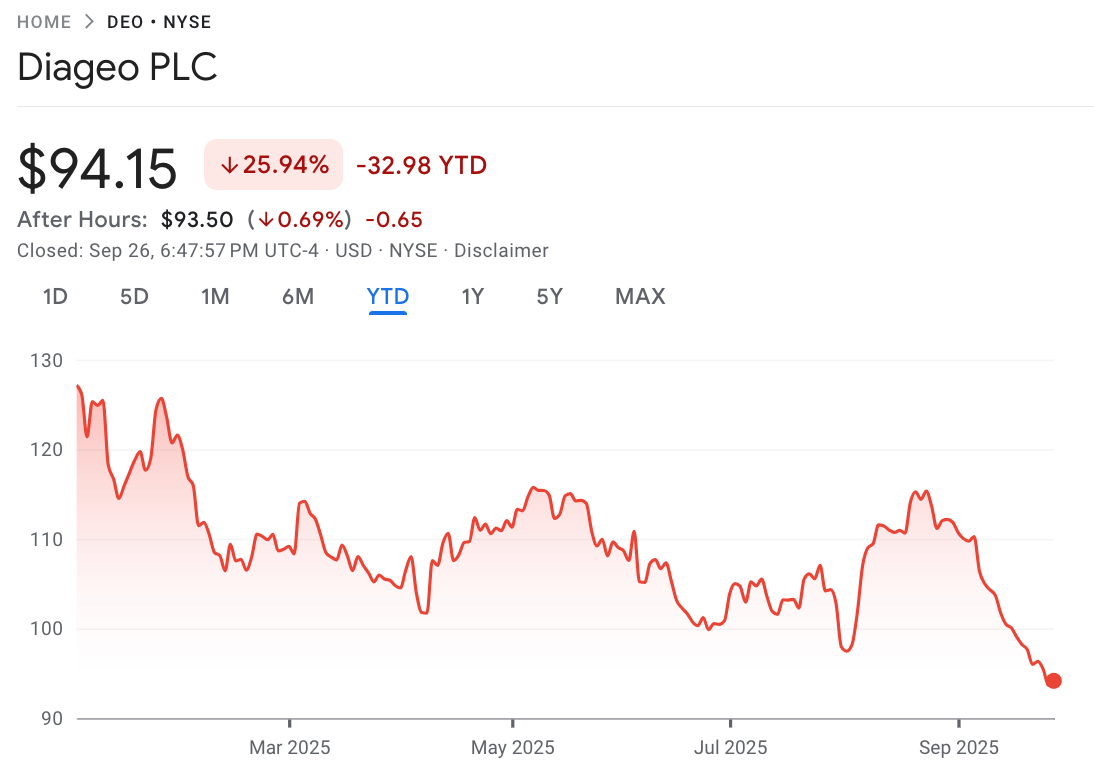1094x776 pixels.
Task: Click the breadcrumb chevron after HOME
Action: tap(90, 21)
